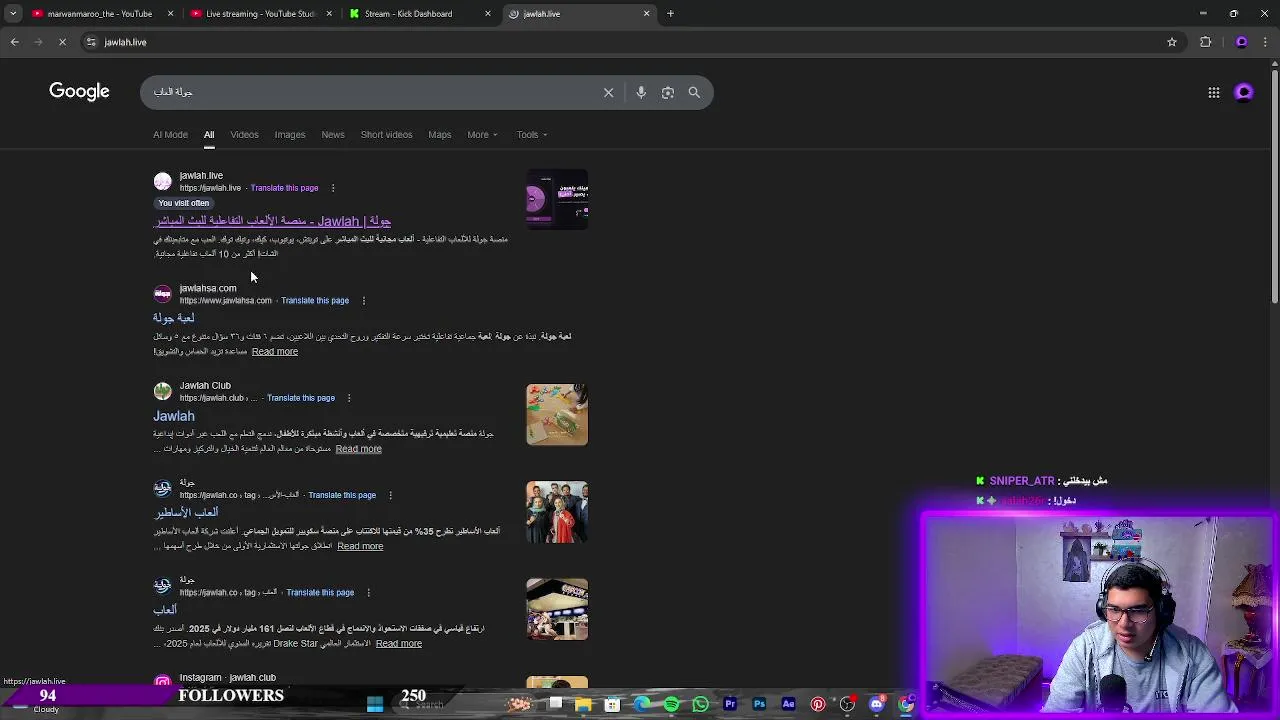Open Google account avatar
The width and height of the screenshot is (1280, 720).
(x=1244, y=92)
